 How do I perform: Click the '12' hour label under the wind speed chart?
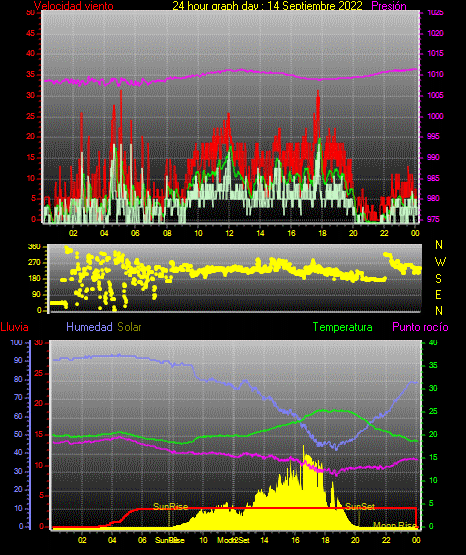pos(229,233)
